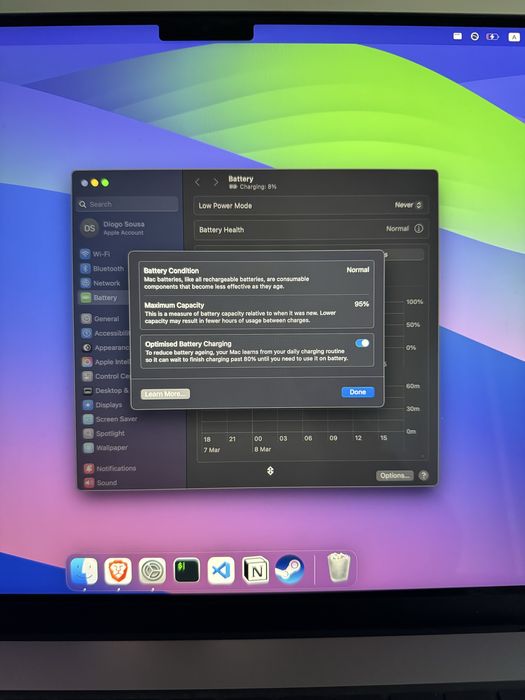Click the Spotlight sidebar icon

tap(88, 433)
